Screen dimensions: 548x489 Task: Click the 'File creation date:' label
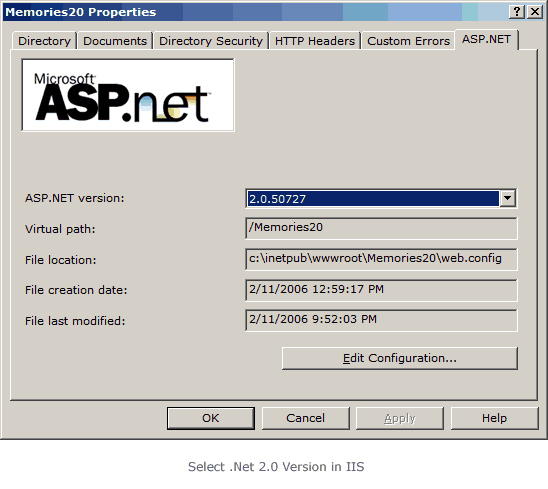(76, 290)
